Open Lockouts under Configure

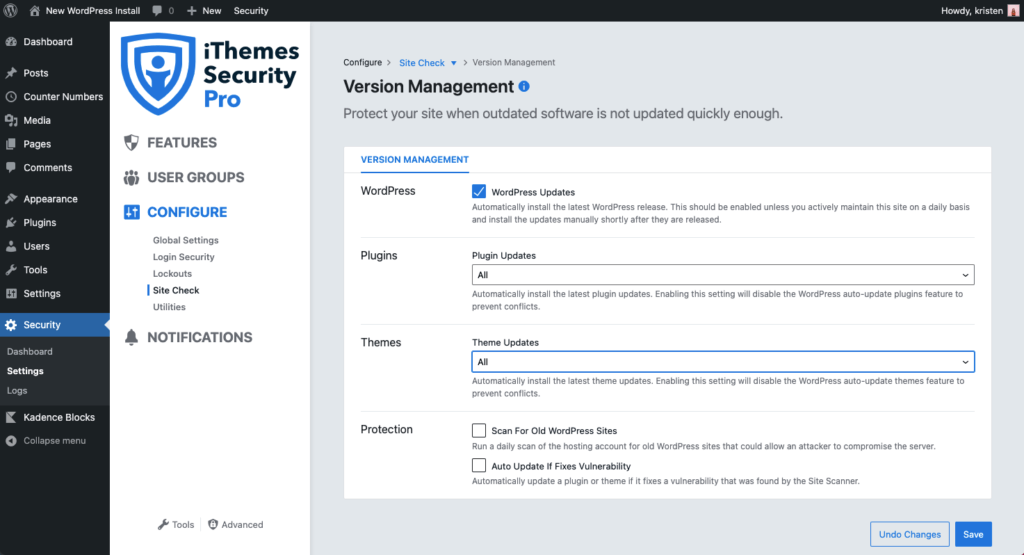pos(172,274)
